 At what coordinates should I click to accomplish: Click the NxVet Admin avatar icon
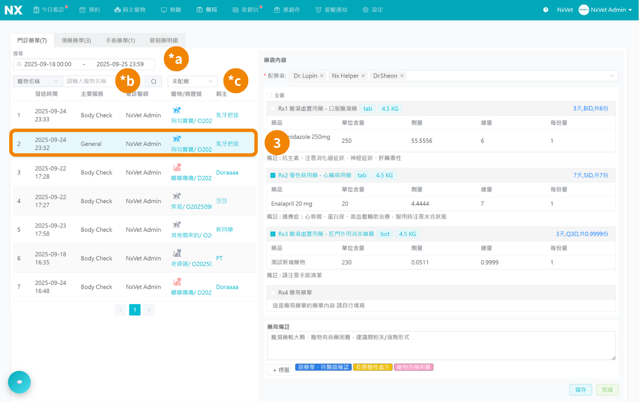[x=584, y=10]
